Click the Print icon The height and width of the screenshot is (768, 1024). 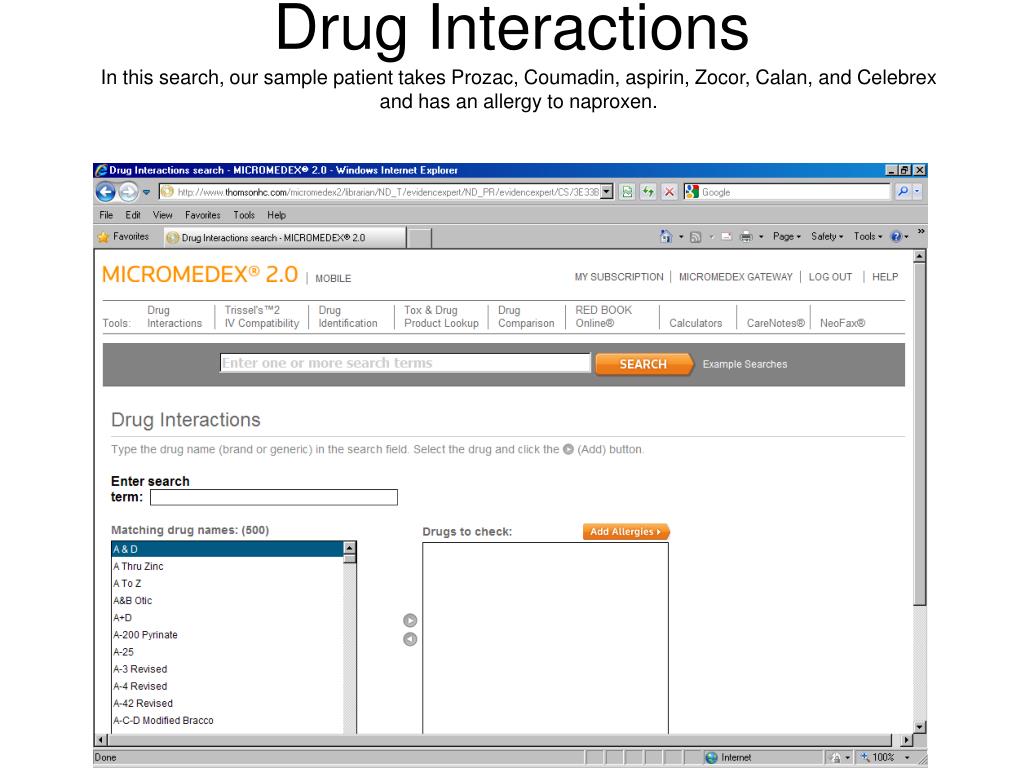pos(746,237)
